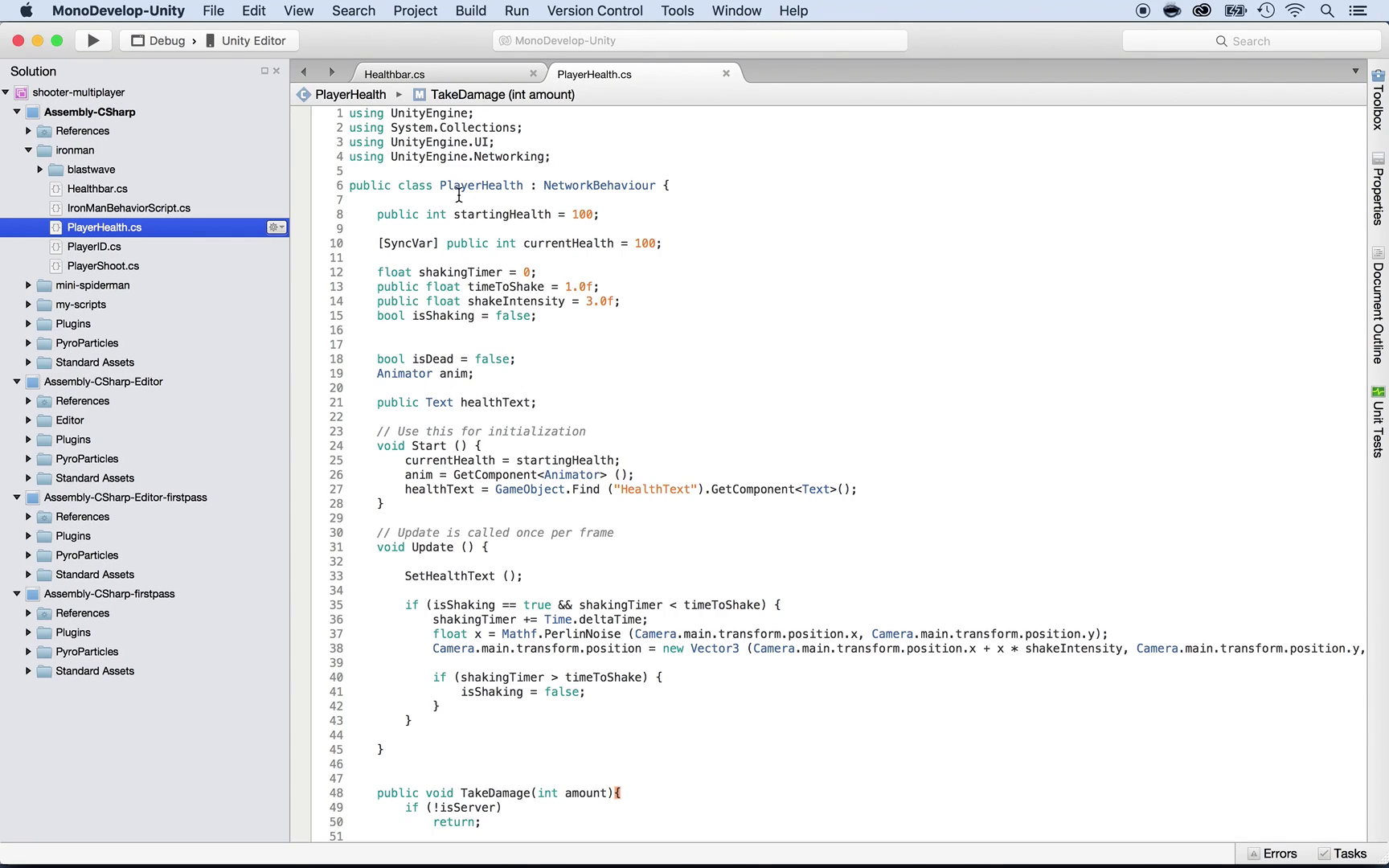Switch to the Healthbar.cs tab
This screenshot has height=868, width=1389.
point(395,74)
